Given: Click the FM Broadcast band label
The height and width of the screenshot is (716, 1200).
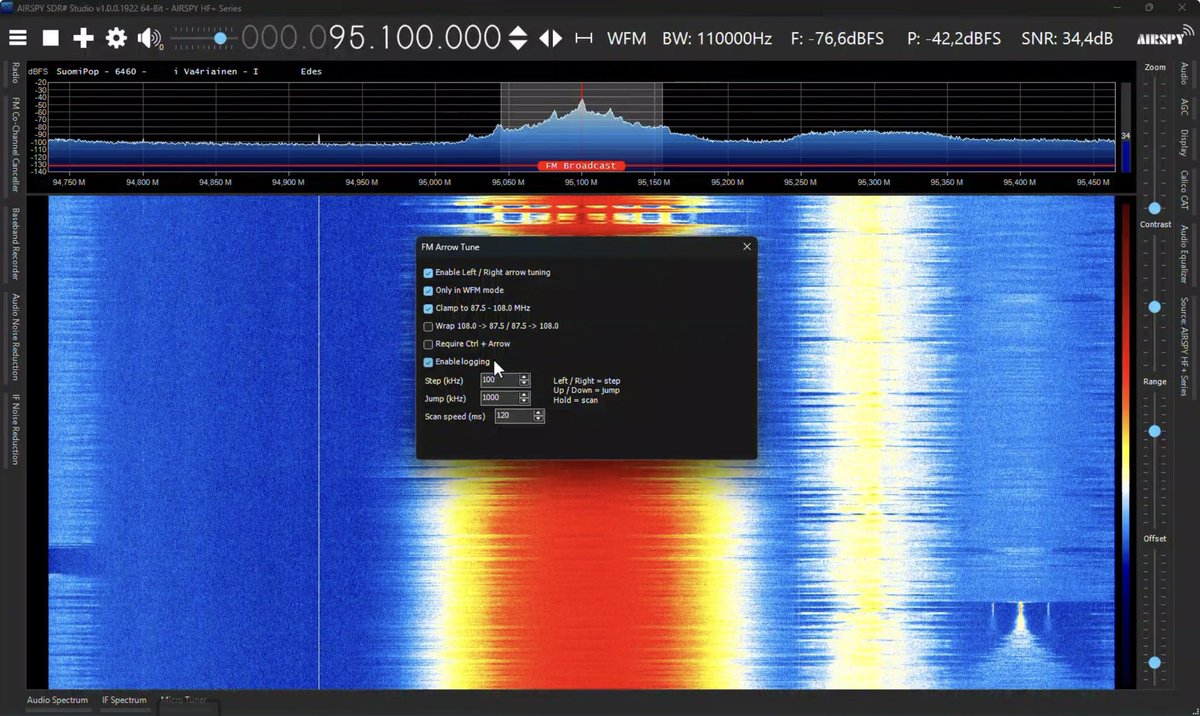Looking at the screenshot, I should tap(582, 165).
